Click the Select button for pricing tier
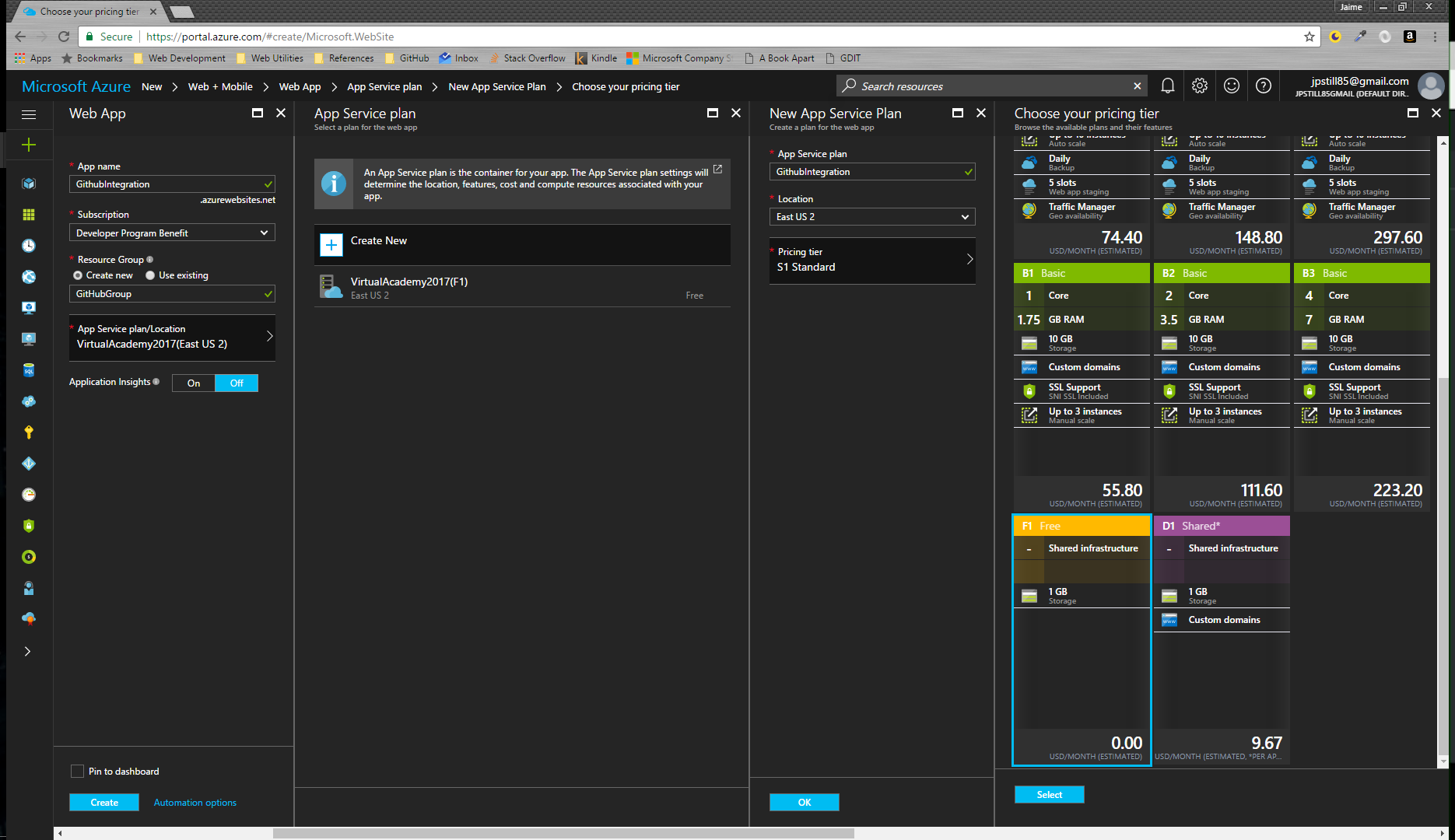Image resolution: width=1455 pixels, height=840 pixels. point(1049,795)
